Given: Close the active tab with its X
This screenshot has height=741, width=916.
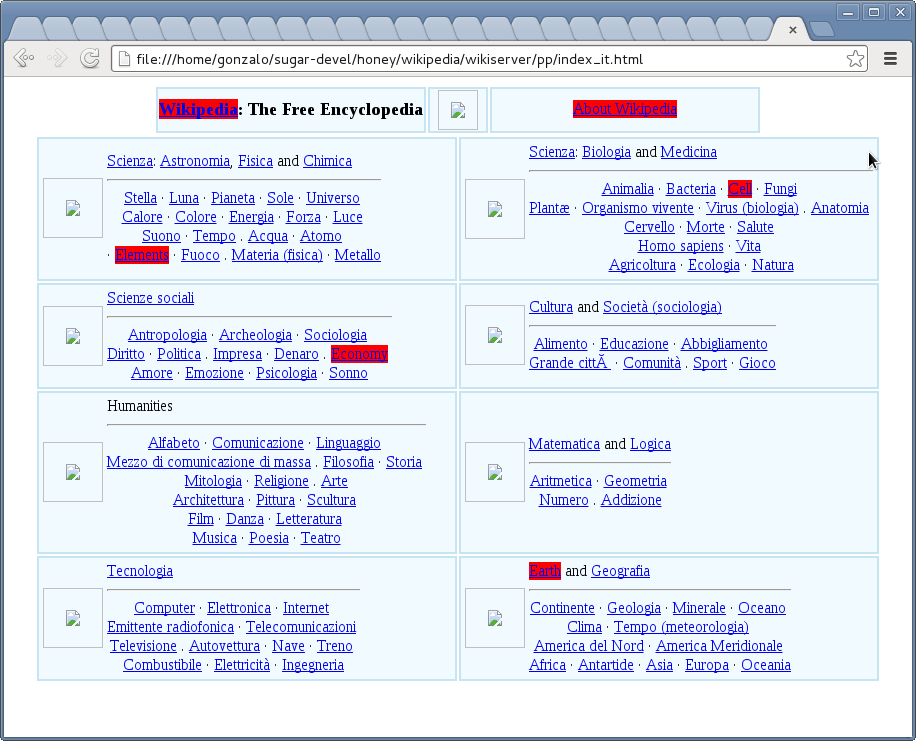Looking at the screenshot, I should click(x=793, y=30).
